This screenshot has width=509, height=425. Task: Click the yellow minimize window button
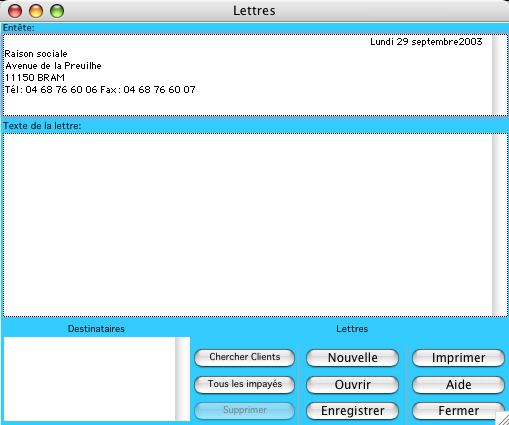click(x=36, y=11)
